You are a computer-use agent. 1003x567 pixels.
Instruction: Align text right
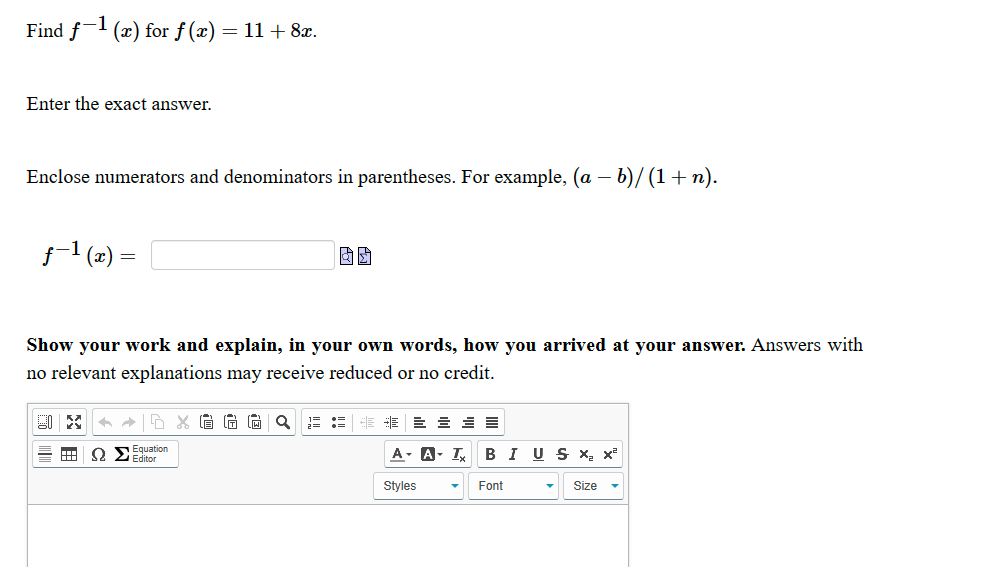(x=468, y=422)
